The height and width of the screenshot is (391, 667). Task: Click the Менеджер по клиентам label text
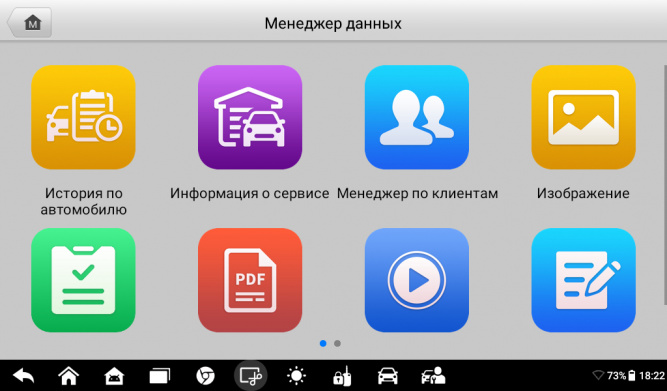click(417, 194)
